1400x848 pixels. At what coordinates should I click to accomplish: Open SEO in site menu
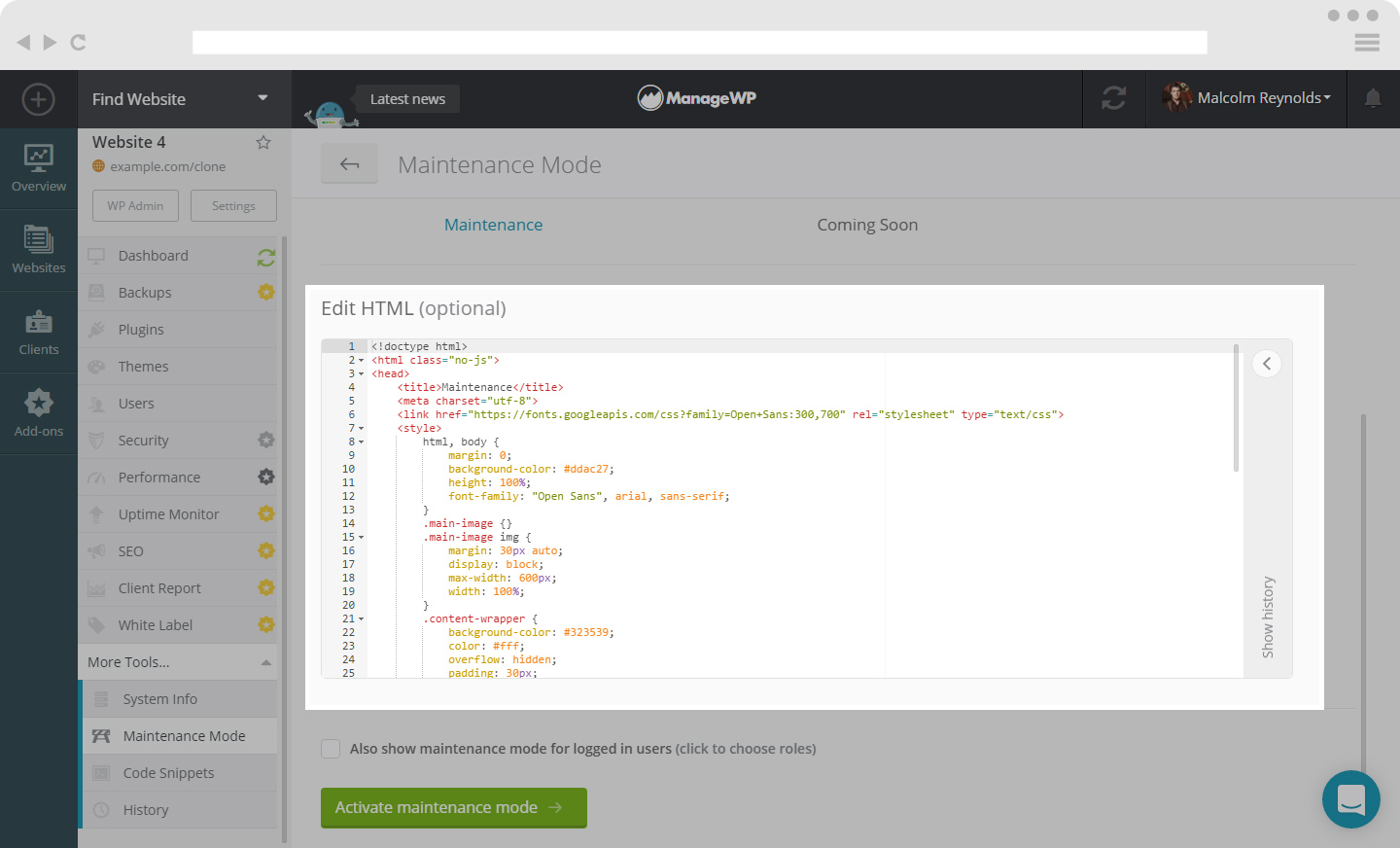(131, 551)
